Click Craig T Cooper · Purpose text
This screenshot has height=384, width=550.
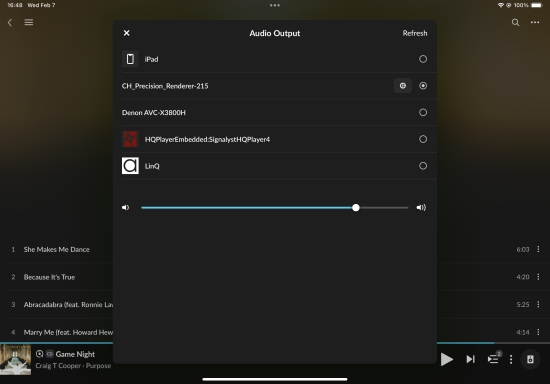(x=73, y=366)
